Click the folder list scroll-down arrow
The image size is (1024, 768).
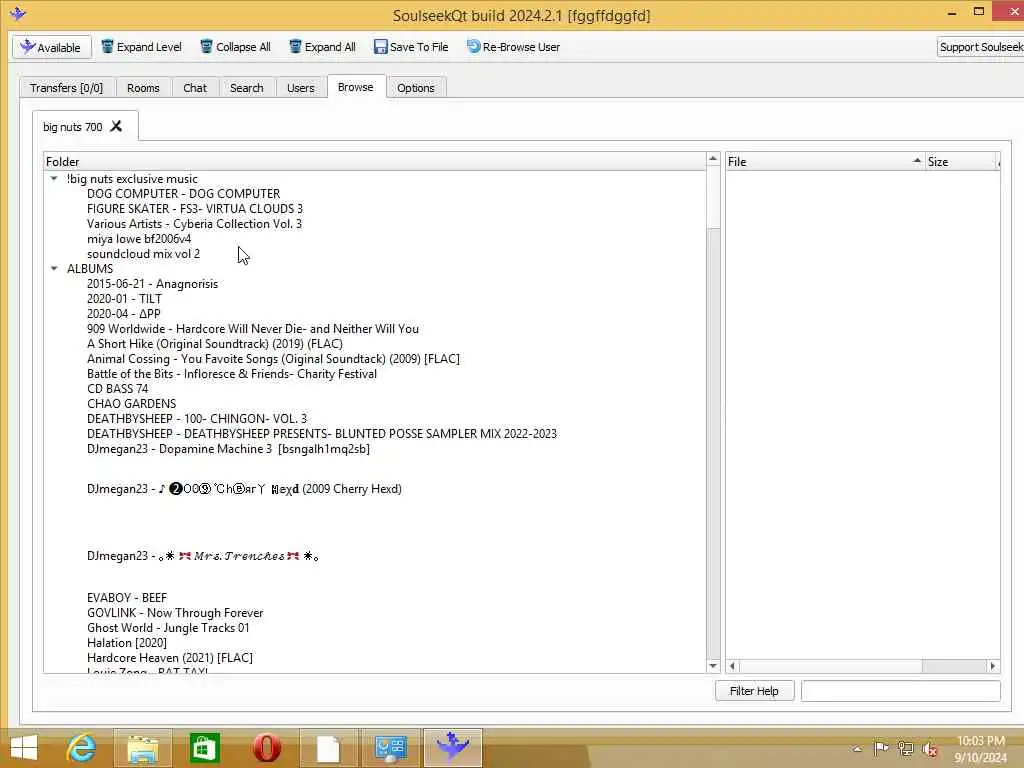pos(713,666)
